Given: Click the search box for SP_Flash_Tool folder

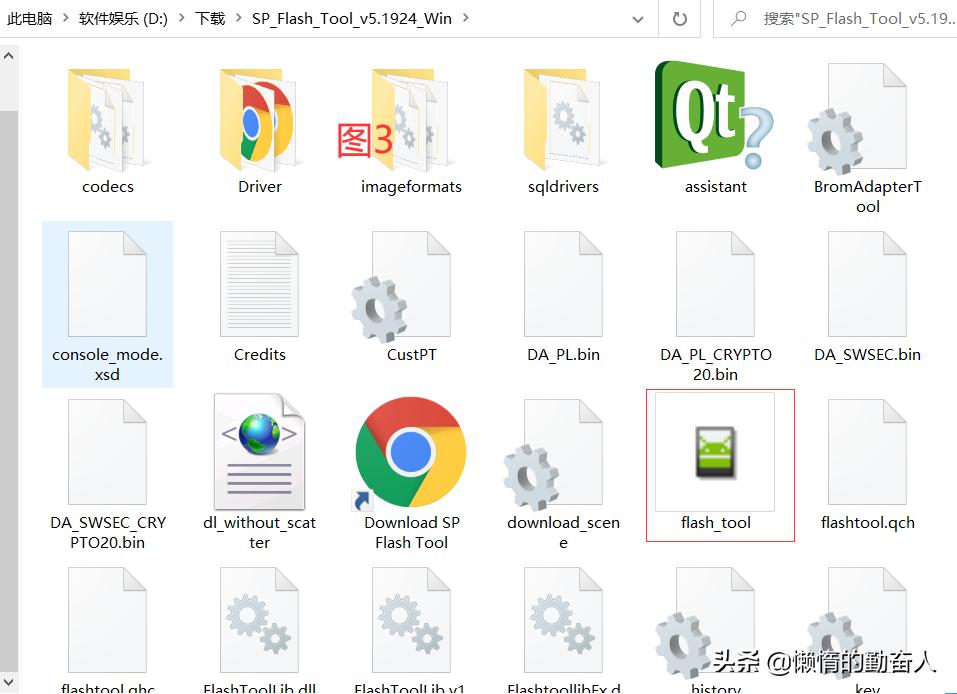Looking at the screenshot, I should [836, 19].
